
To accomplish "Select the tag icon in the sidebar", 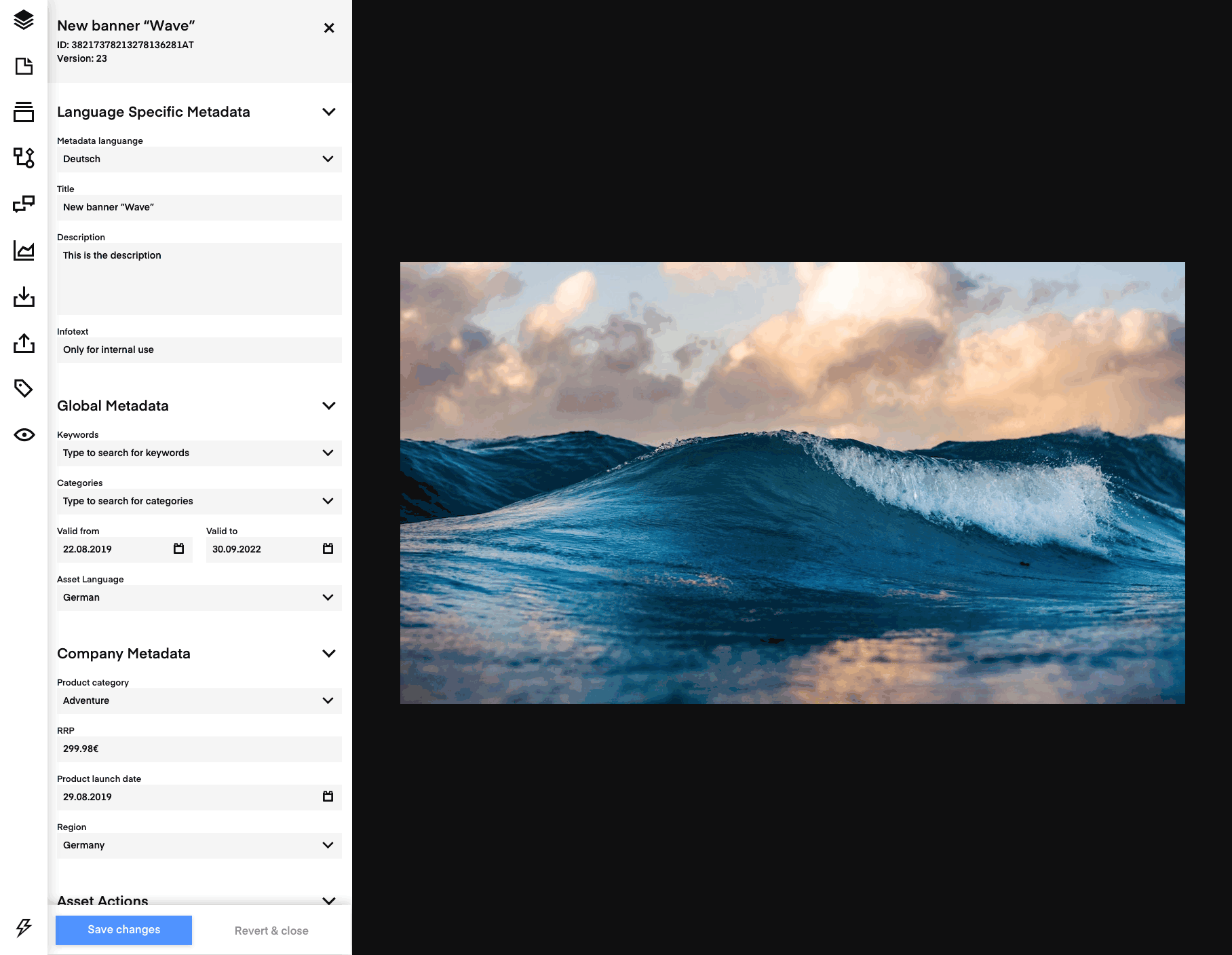I will 24,388.
